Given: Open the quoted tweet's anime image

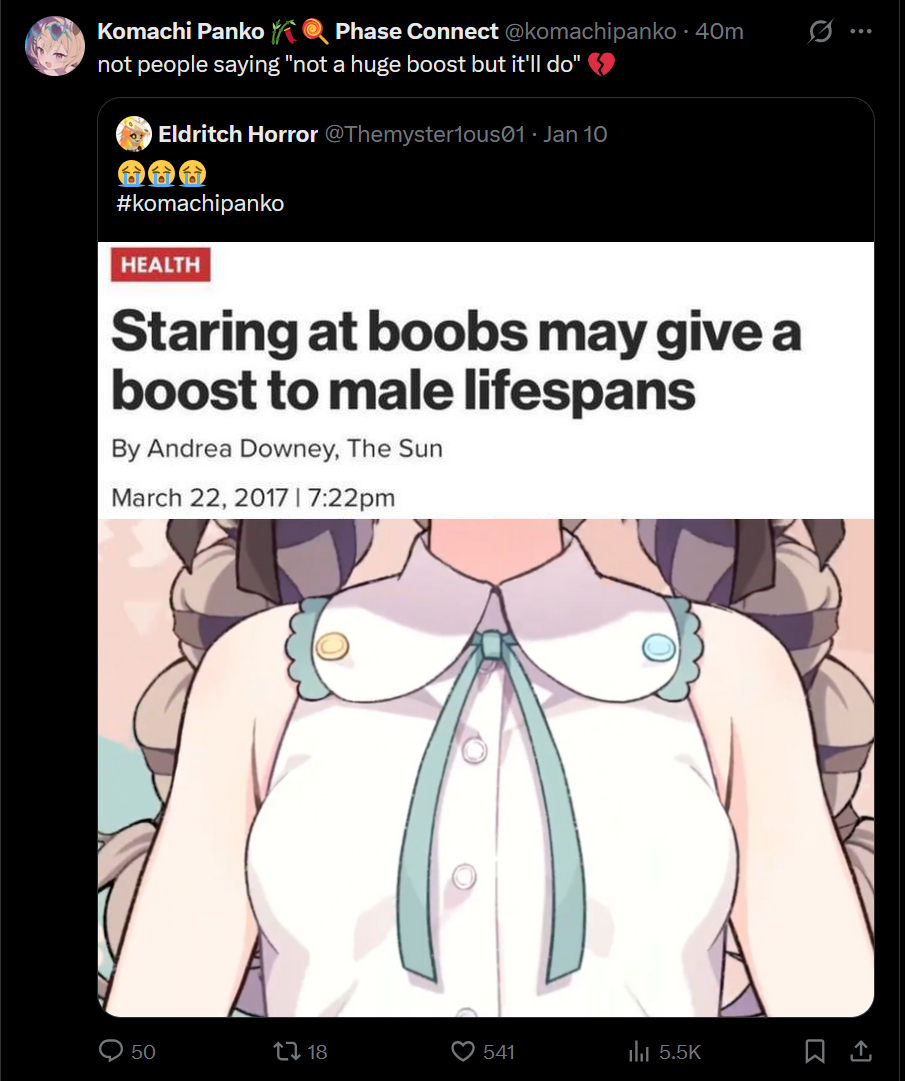Looking at the screenshot, I should [486, 767].
